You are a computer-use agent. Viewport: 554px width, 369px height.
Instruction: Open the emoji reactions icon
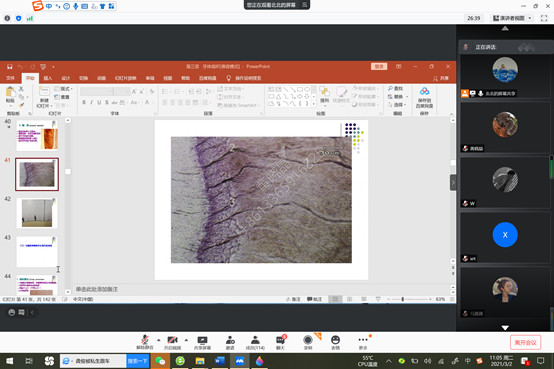click(335, 341)
